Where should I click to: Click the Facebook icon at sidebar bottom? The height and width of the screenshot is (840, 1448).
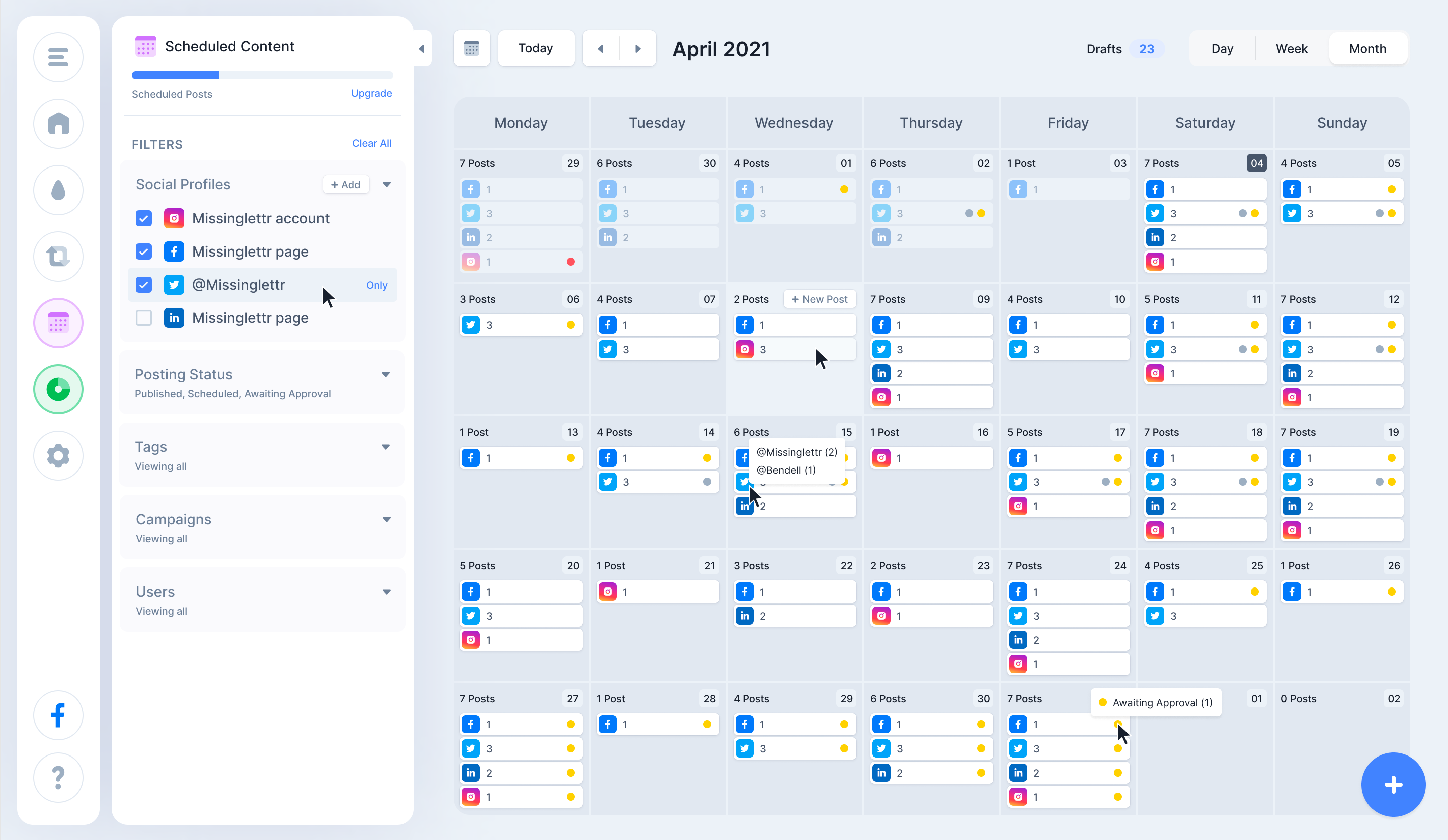(x=58, y=715)
